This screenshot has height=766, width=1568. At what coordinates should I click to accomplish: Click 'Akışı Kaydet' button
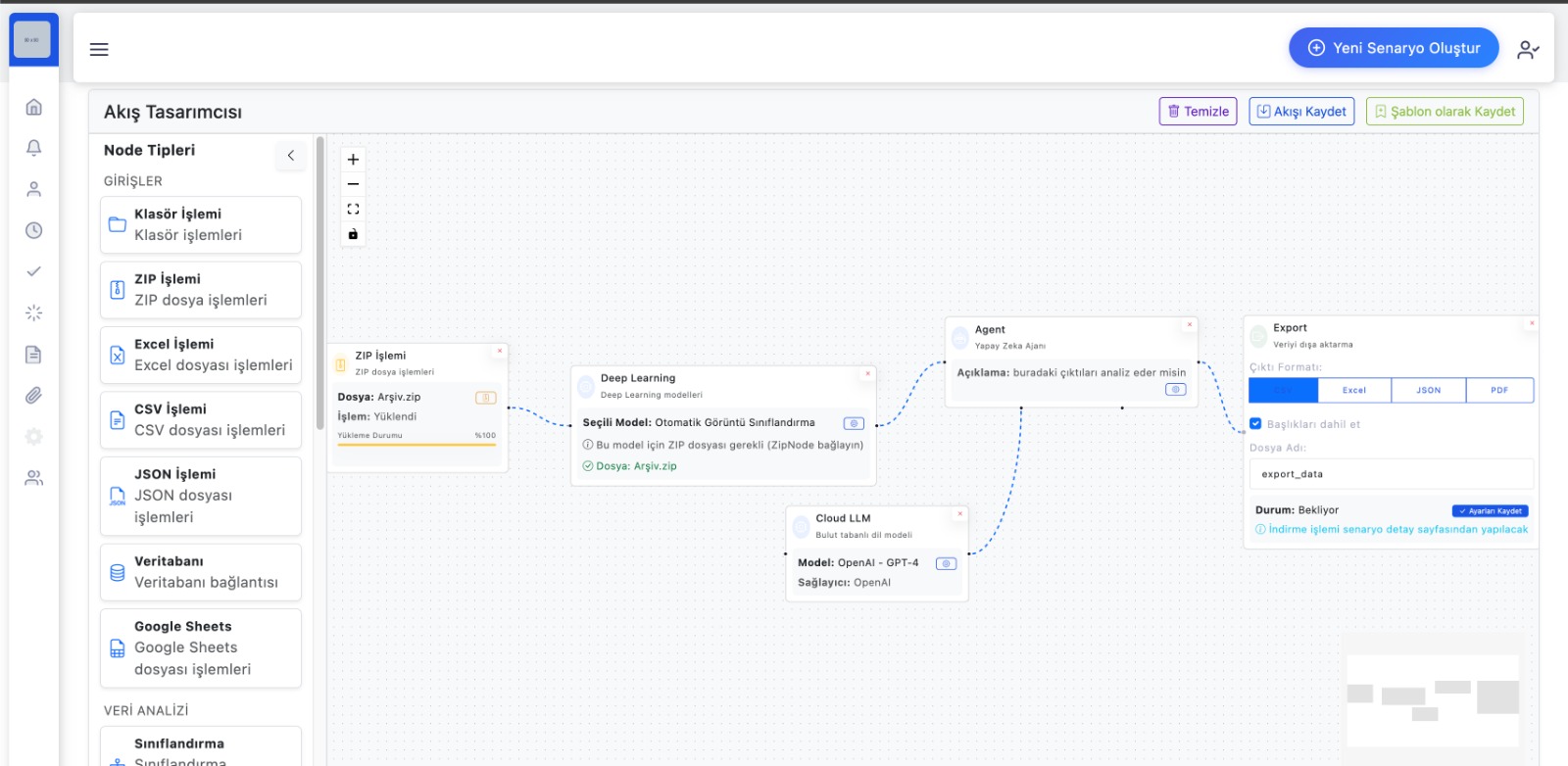(1301, 112)
